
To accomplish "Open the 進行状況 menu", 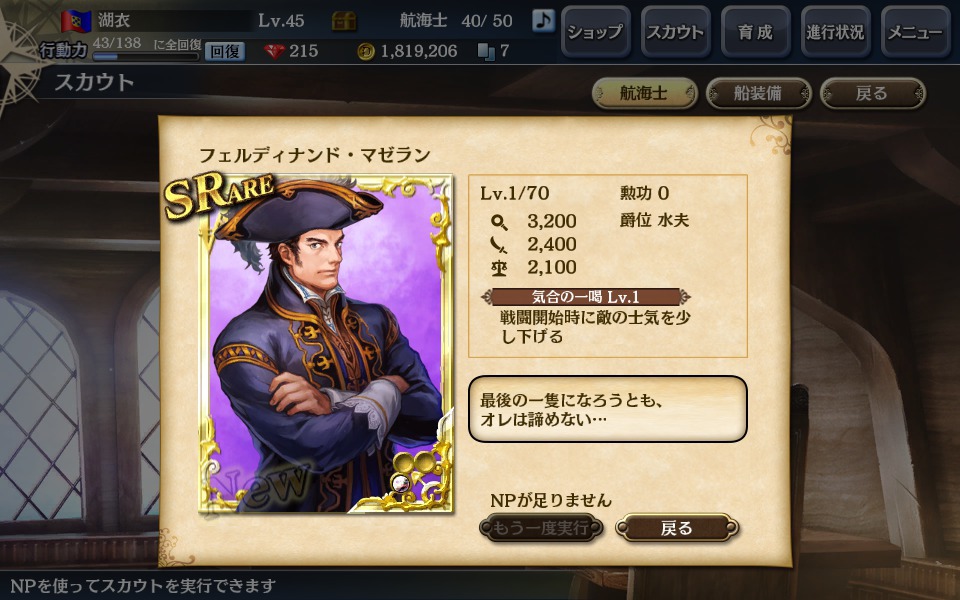I will pyautogui.click(x=836, y=32).
